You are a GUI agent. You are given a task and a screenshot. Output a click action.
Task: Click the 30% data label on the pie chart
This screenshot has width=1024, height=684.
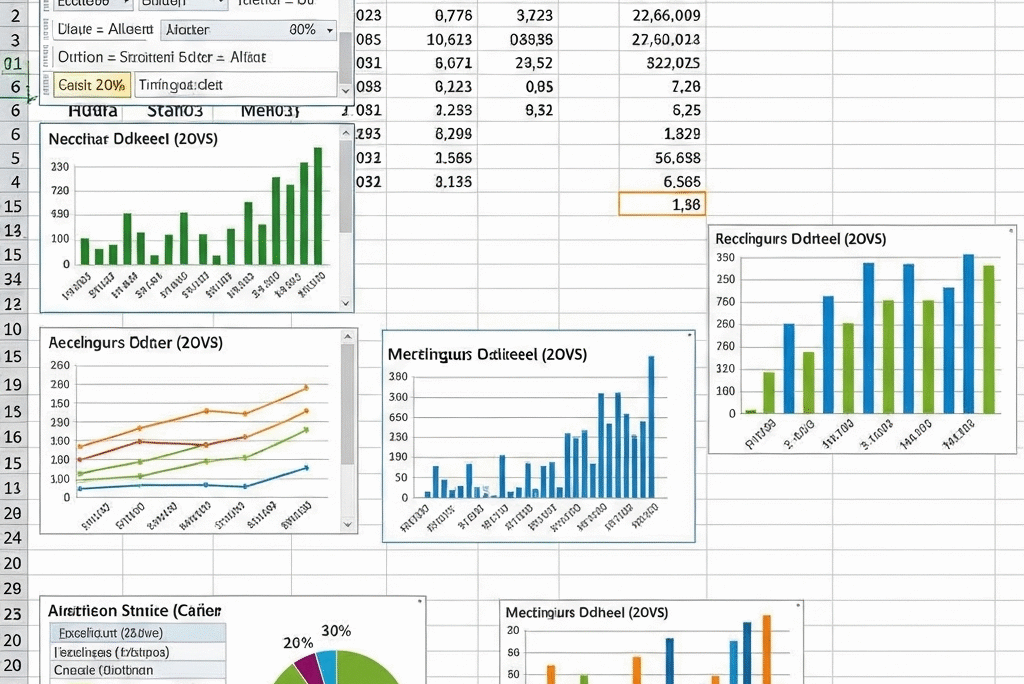click(x=336, y=631)
